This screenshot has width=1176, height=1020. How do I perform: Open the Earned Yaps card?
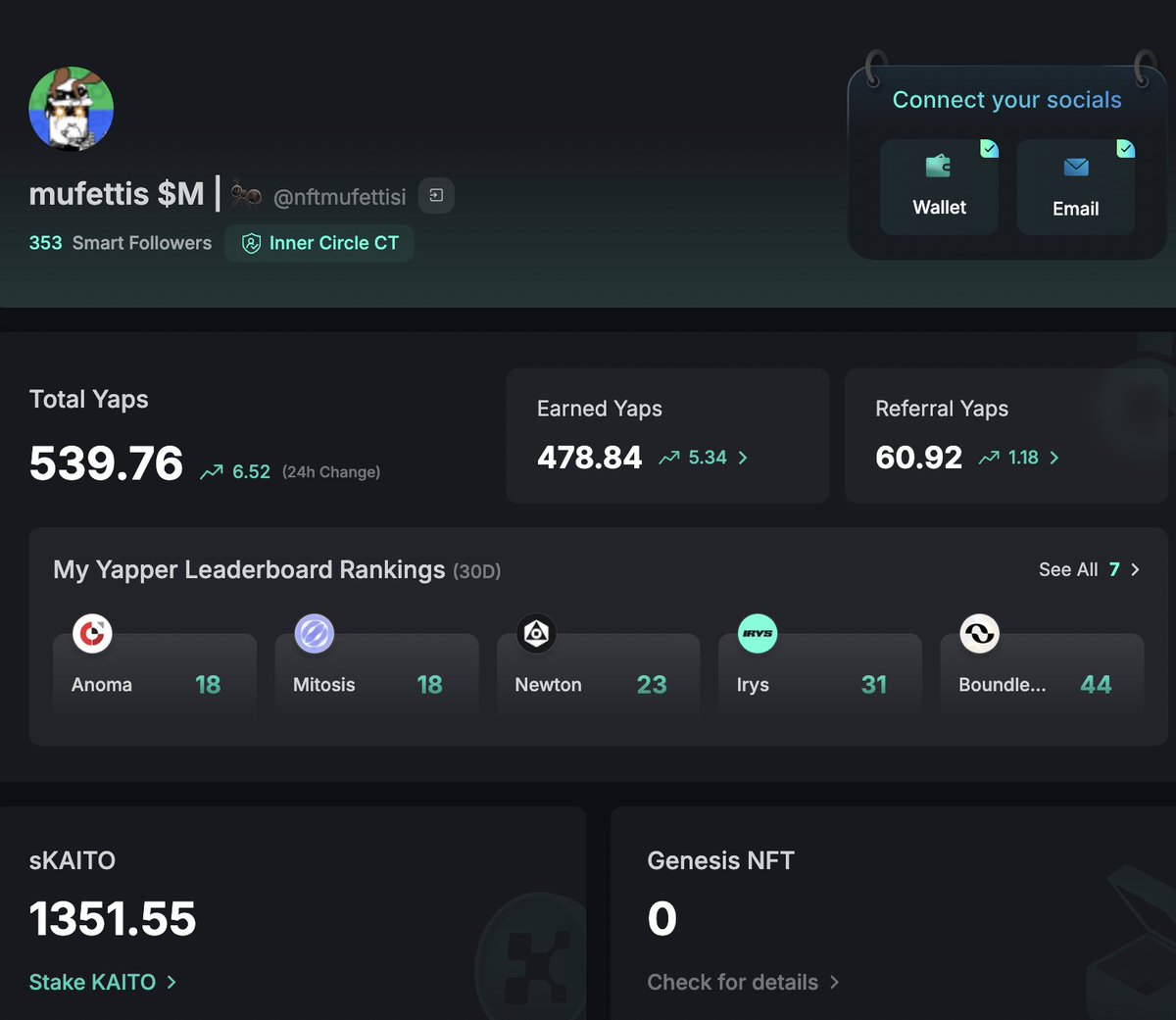point(667,436)
